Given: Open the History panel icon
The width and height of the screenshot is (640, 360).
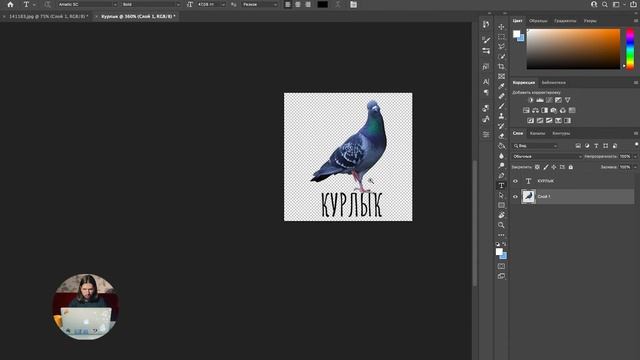Looking at the screenshot, I should pos(486,25).
